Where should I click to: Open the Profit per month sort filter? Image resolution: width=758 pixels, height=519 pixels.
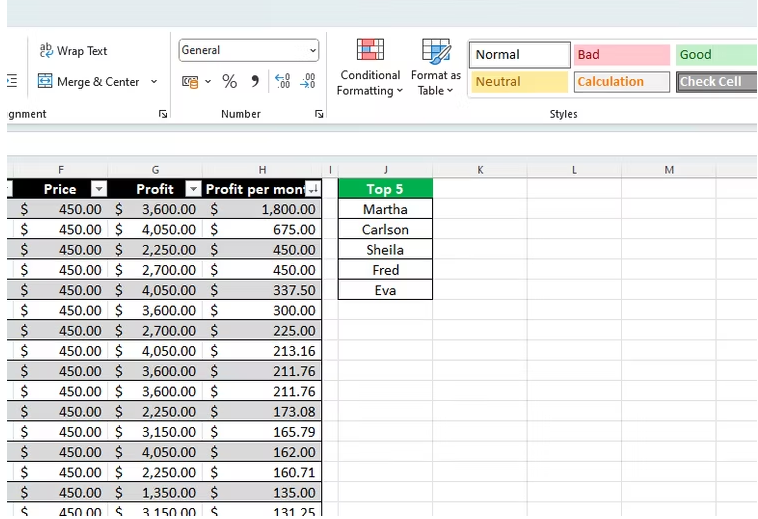(x=313, y=189)
